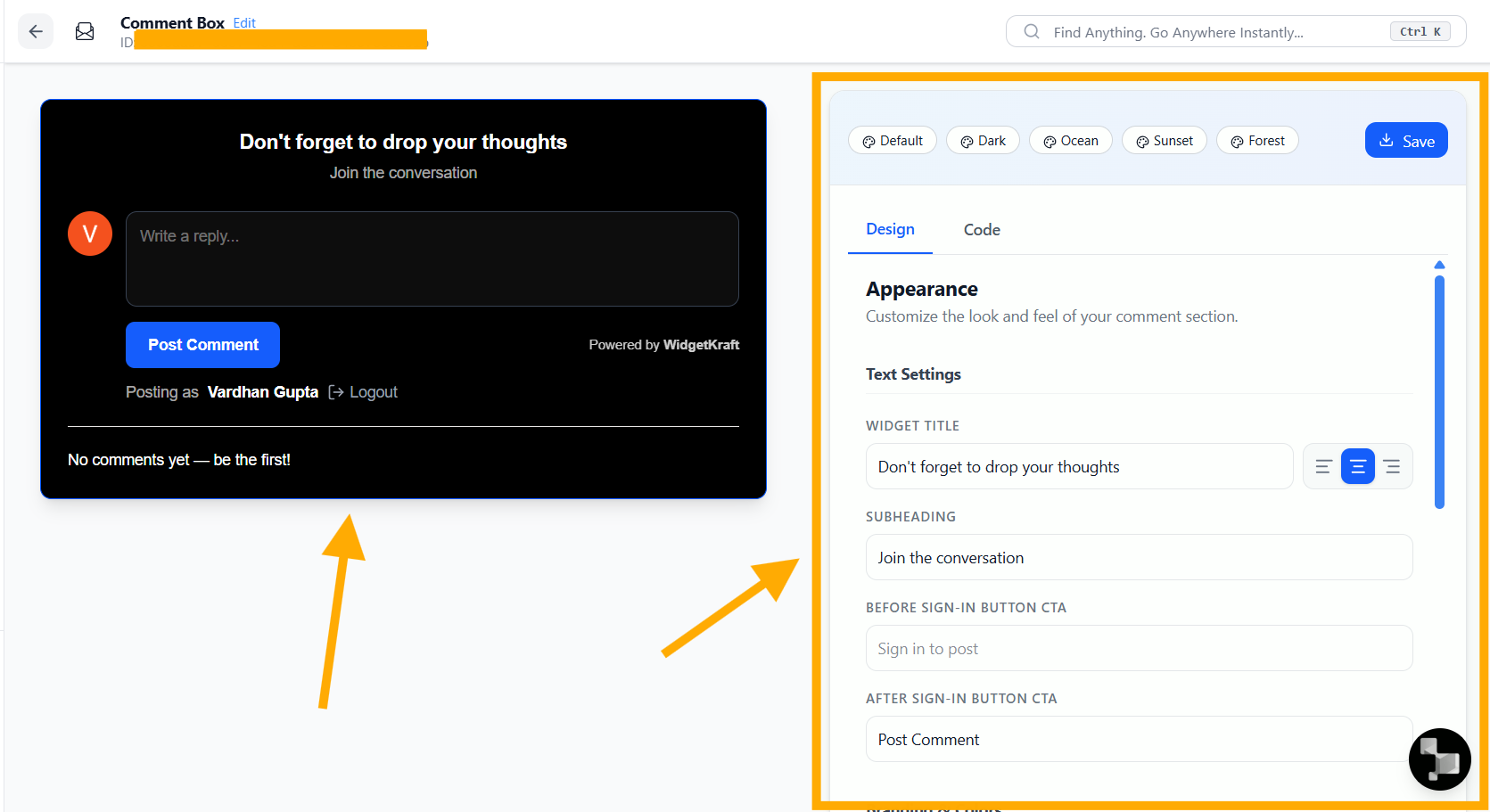Apply the Ocean theme preset
1490x812 pixels.
point(1070,141)
